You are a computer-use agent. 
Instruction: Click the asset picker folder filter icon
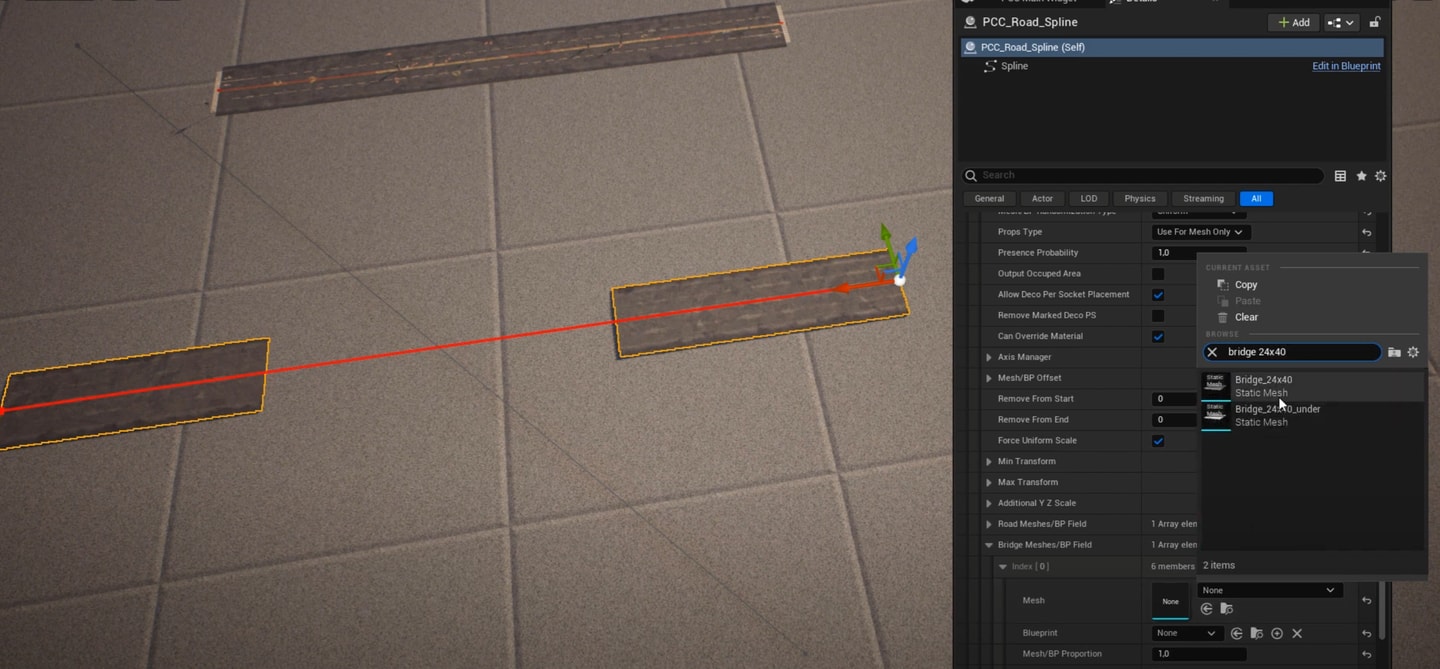[x=1394, y=352]
